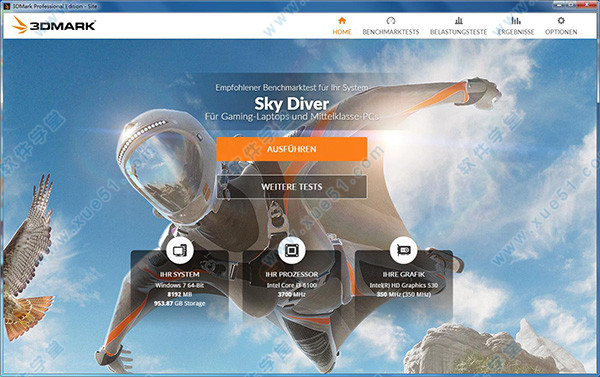Click the Optionen gear icon
This screenshot has height=377, width=600.
[x=561, y=21]
